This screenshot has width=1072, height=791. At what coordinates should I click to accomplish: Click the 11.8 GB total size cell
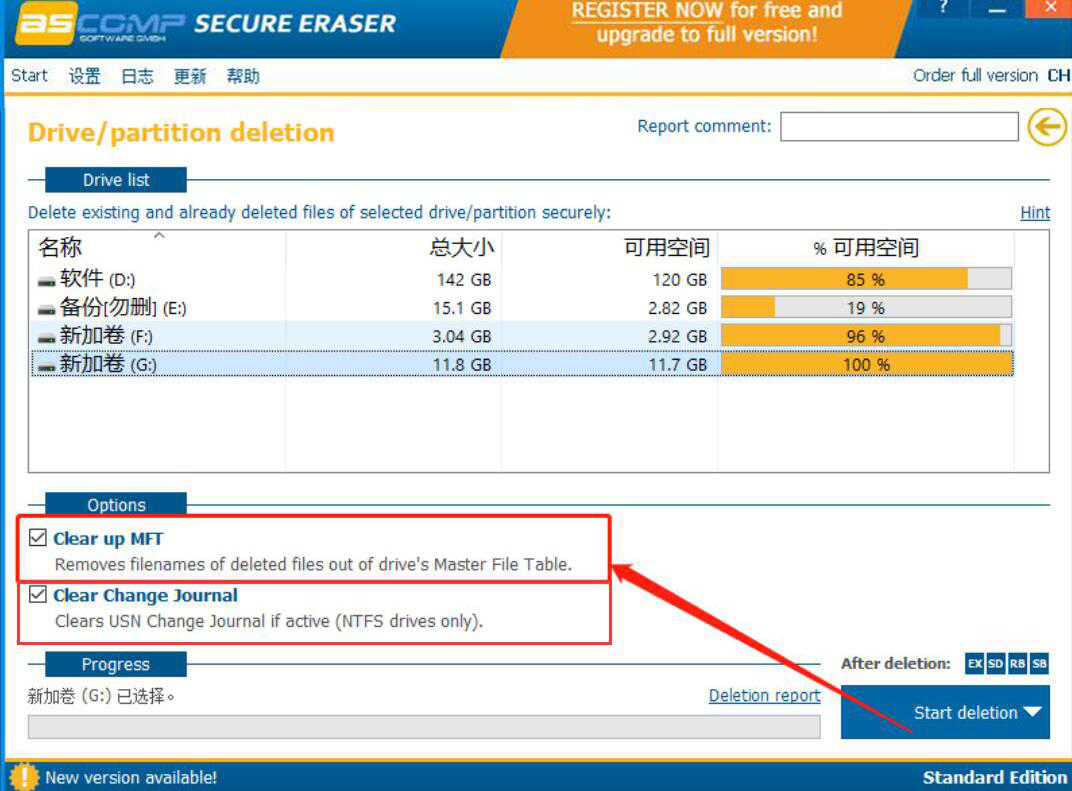[x=461, y=365]
